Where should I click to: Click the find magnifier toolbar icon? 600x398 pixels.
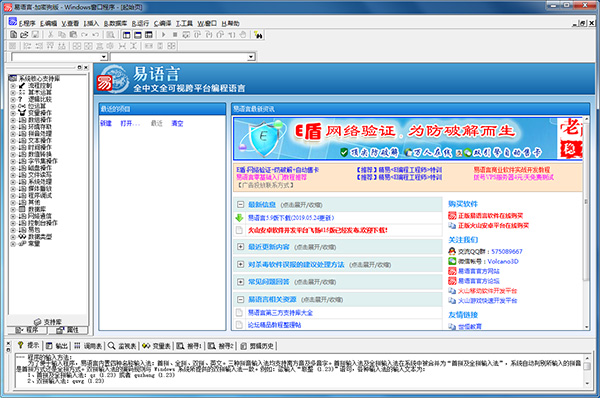111,35
